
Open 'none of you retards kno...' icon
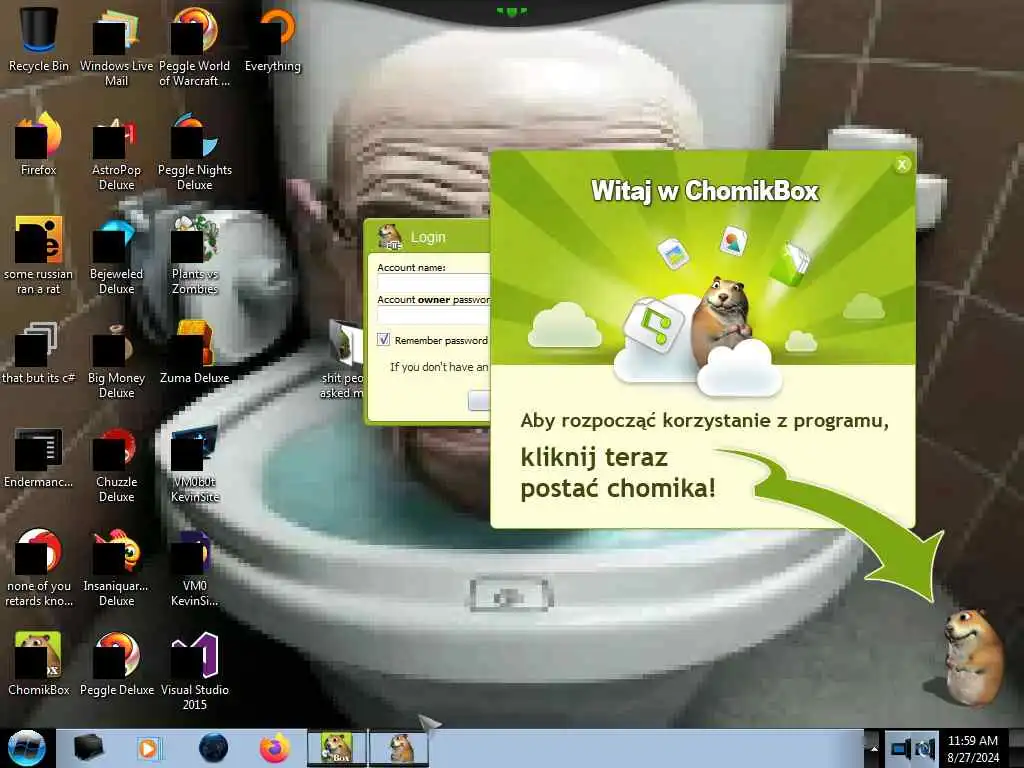[39, 567]
